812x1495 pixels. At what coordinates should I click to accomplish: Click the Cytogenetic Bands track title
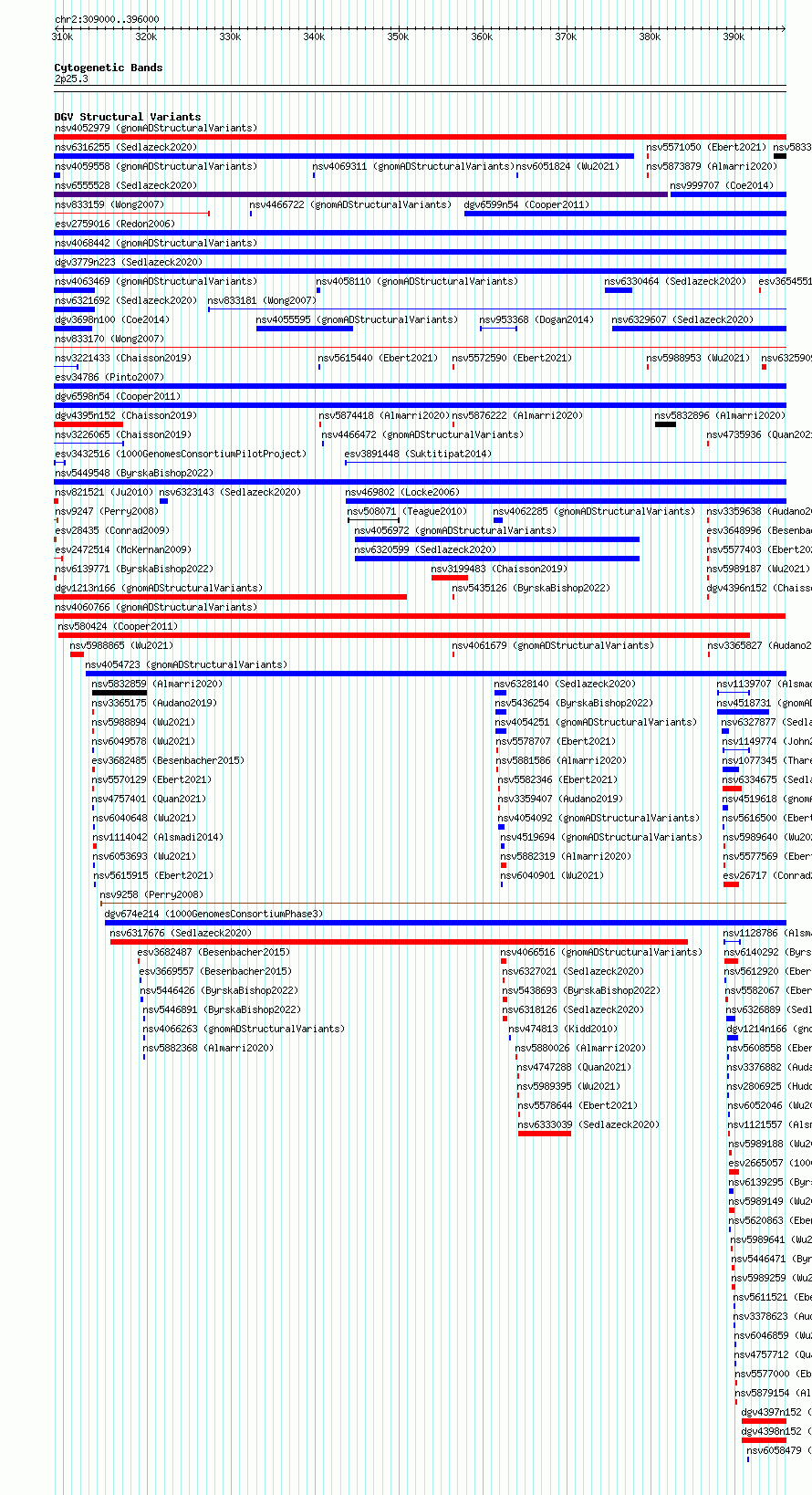click(109, 68)
